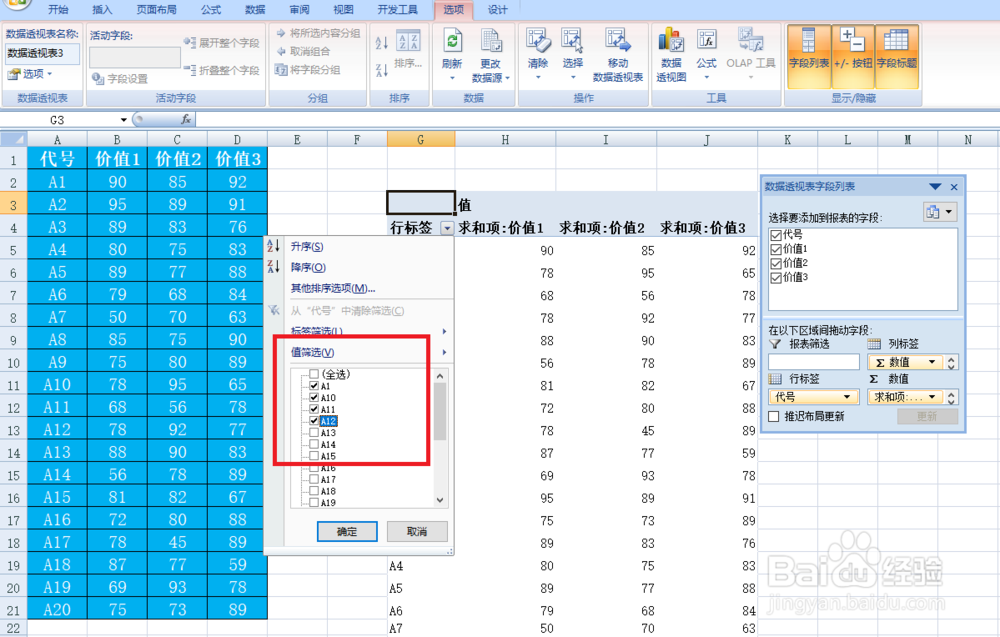Toggle the +/- Buttons (+/-按钮) icon

pyautogui.click(x=853, y=56)
